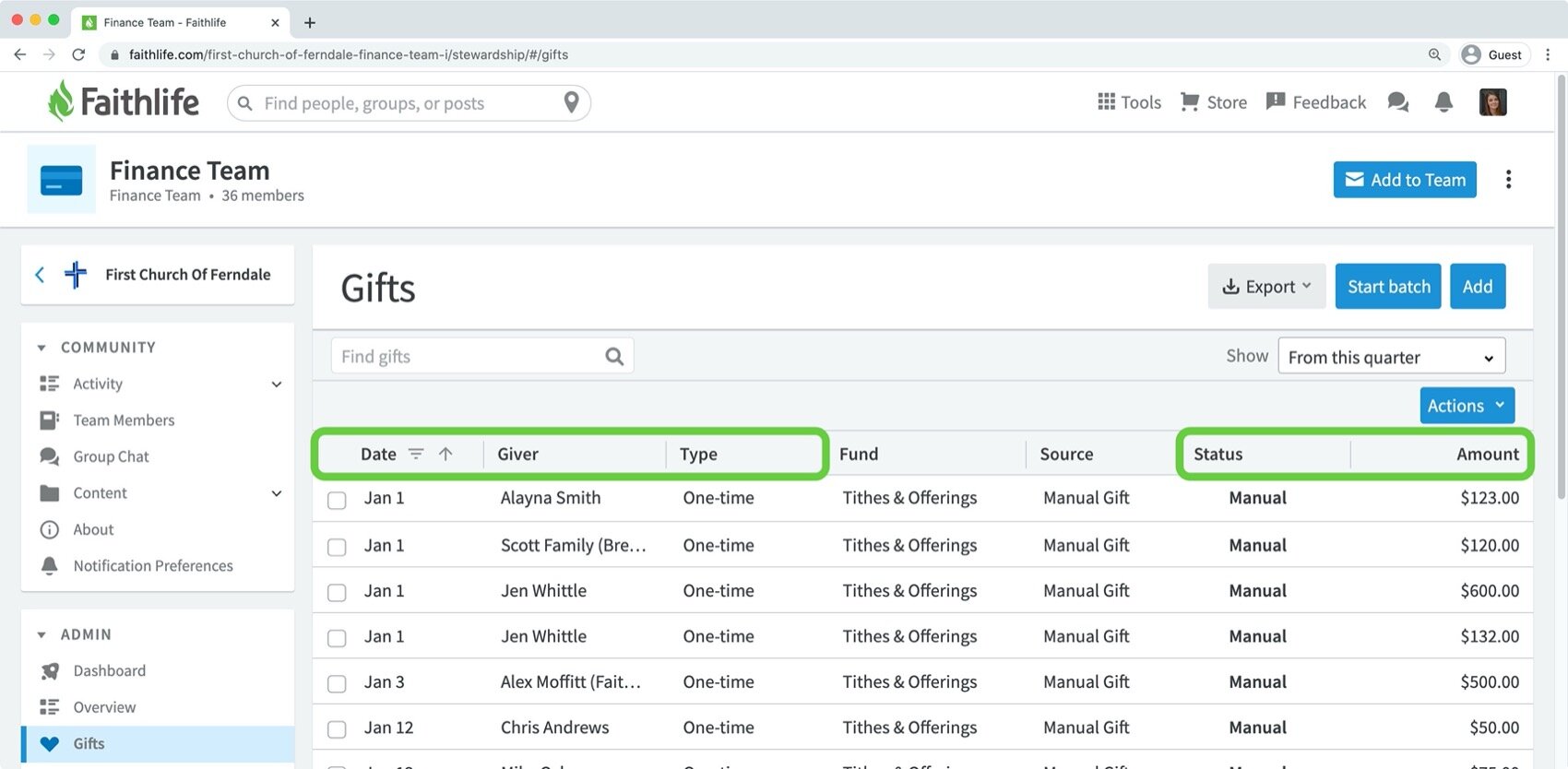Sort by the Giver column
Image resolution: width=1568 pixels, height=769 pixels.
pos(517,454)
